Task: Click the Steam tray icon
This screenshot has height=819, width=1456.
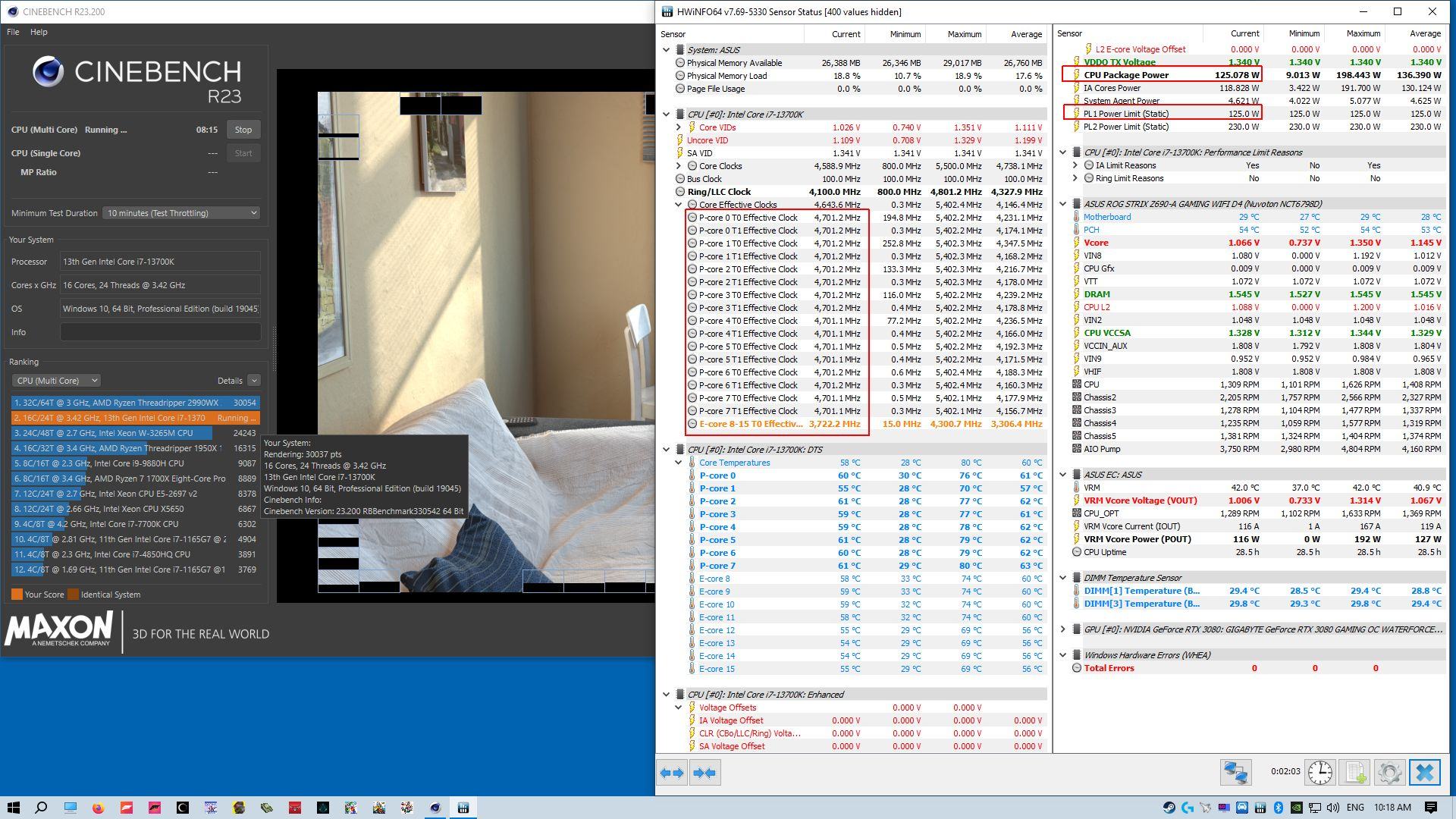Action: pyautogui.click(x=1169, y=808)
